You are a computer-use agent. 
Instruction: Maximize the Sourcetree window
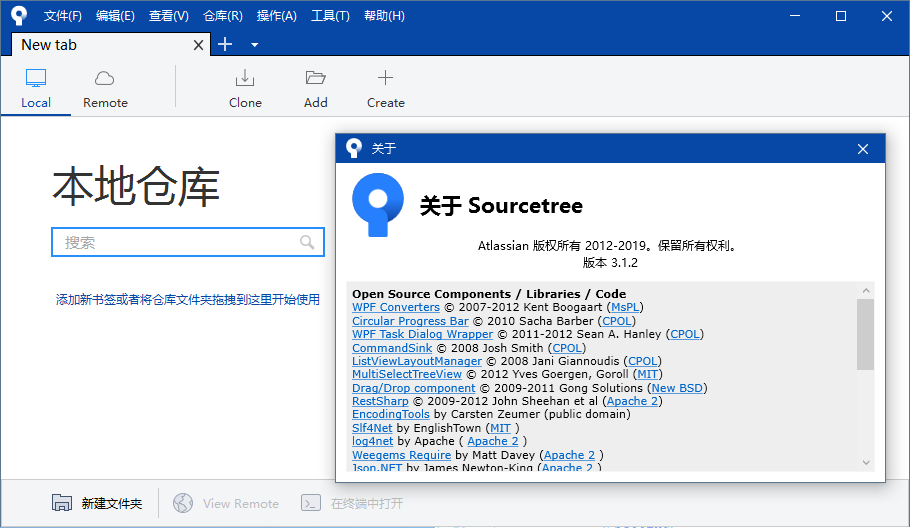point(841,16)
